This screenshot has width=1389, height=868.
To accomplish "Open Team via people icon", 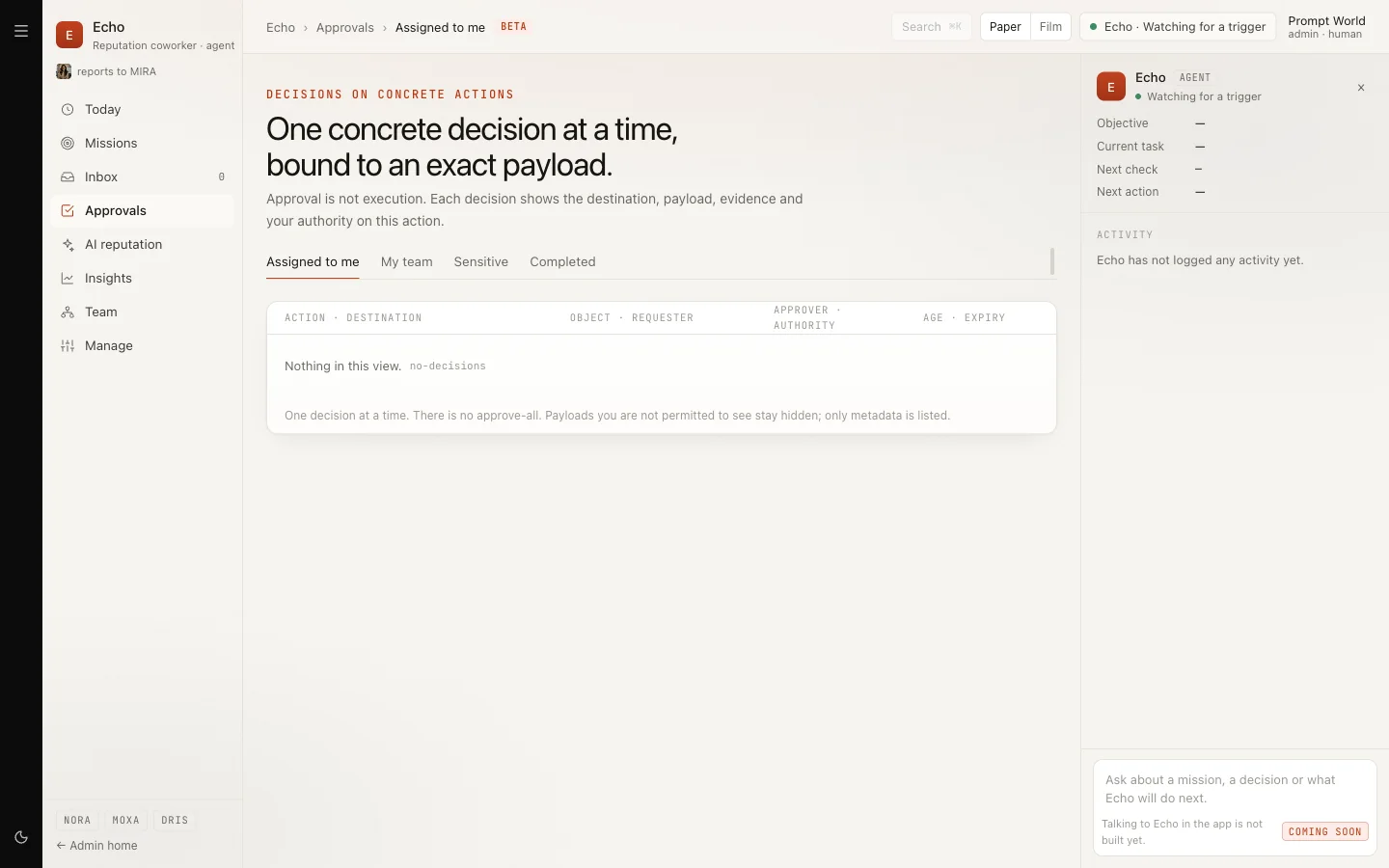I will 68,312.
